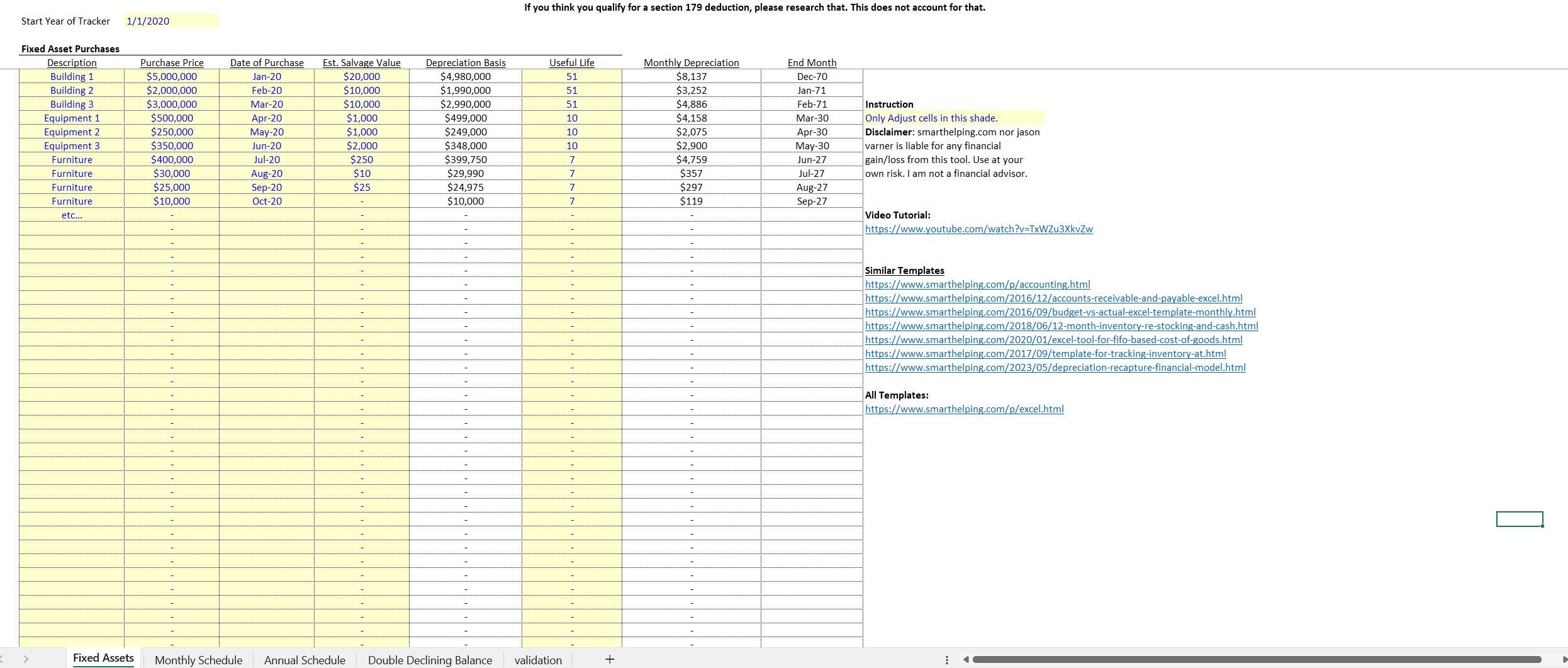1568x668 pixels.
Task: Select $4,980,000 depreciation basis cell
Action: pyautogui.click(x=466, y=77)
